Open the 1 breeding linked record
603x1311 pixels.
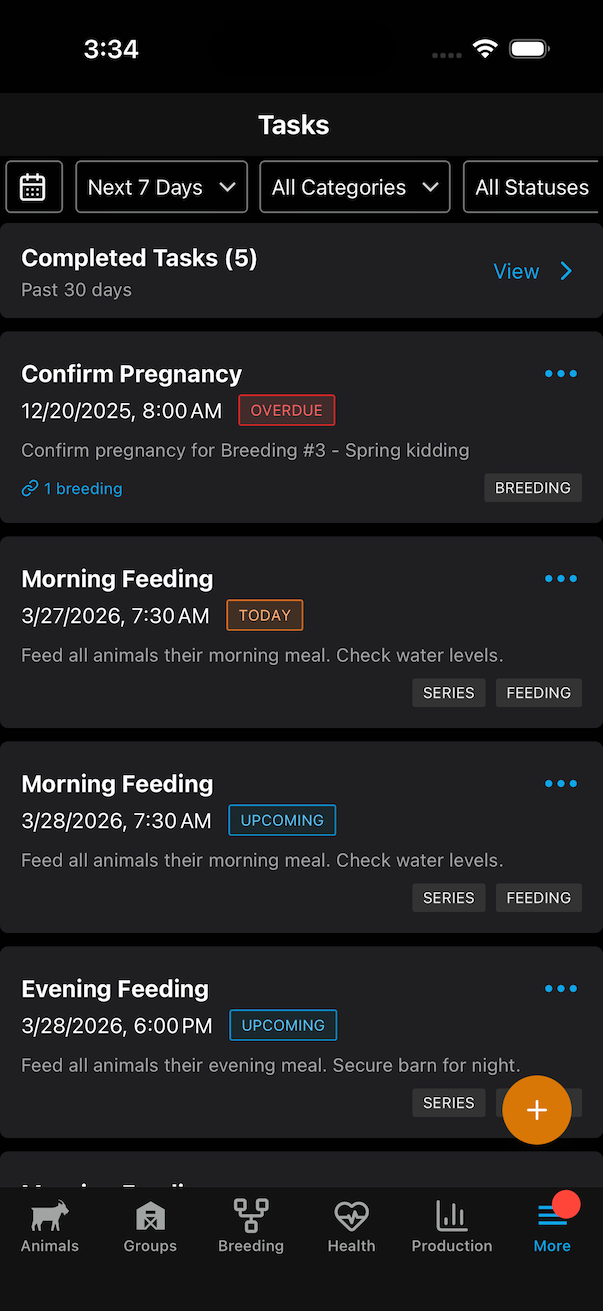71,488
